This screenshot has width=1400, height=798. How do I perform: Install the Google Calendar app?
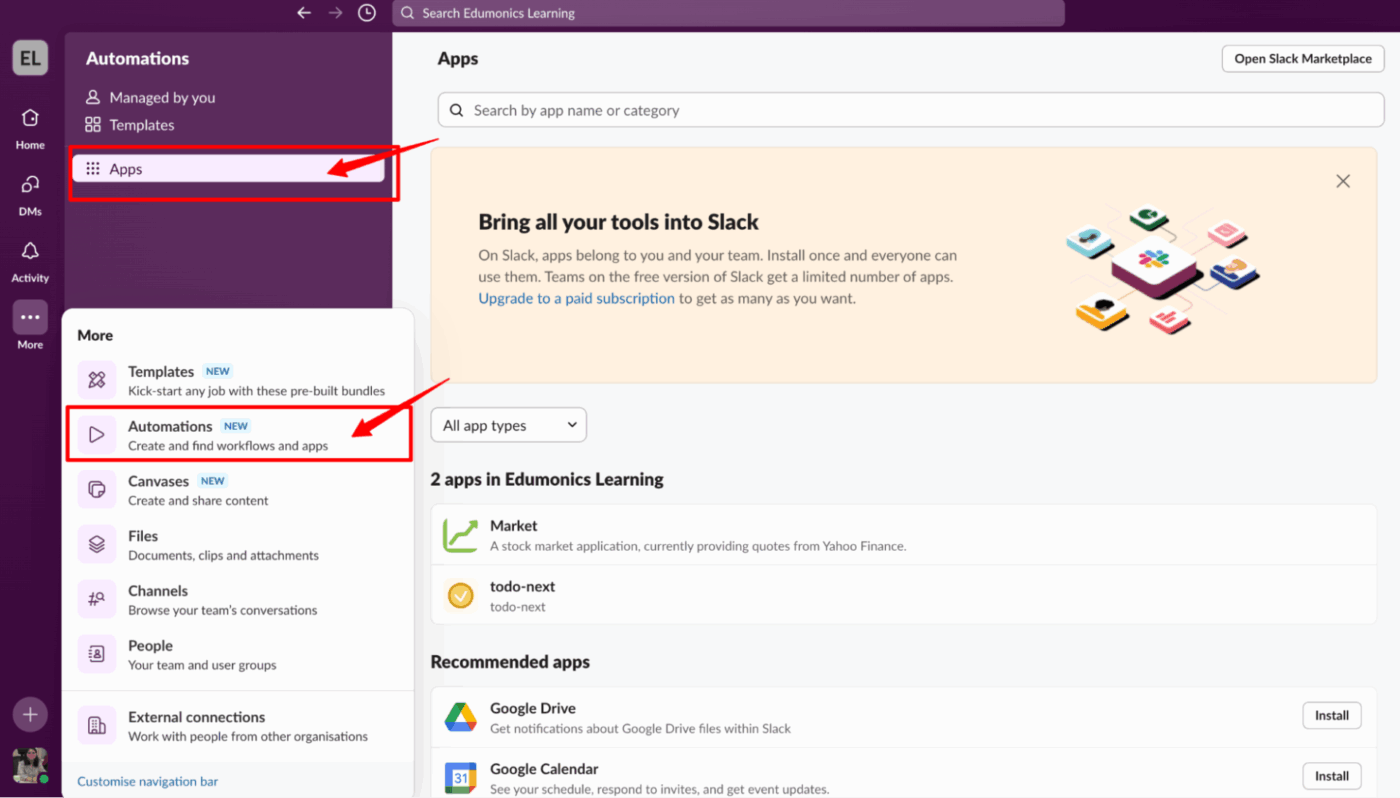[x=1332, y=776]
